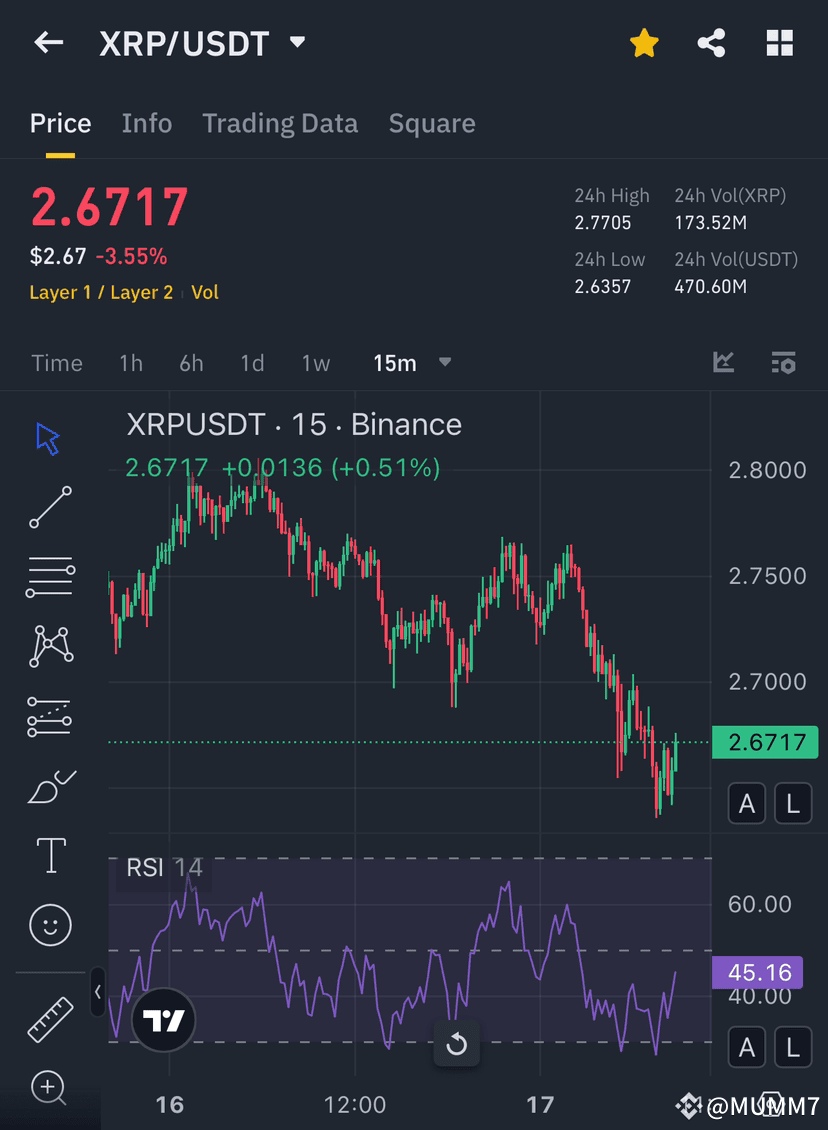Toggle auto scale A on the price axis
This screenshot has height=1130, width=828.
point(747,803)
